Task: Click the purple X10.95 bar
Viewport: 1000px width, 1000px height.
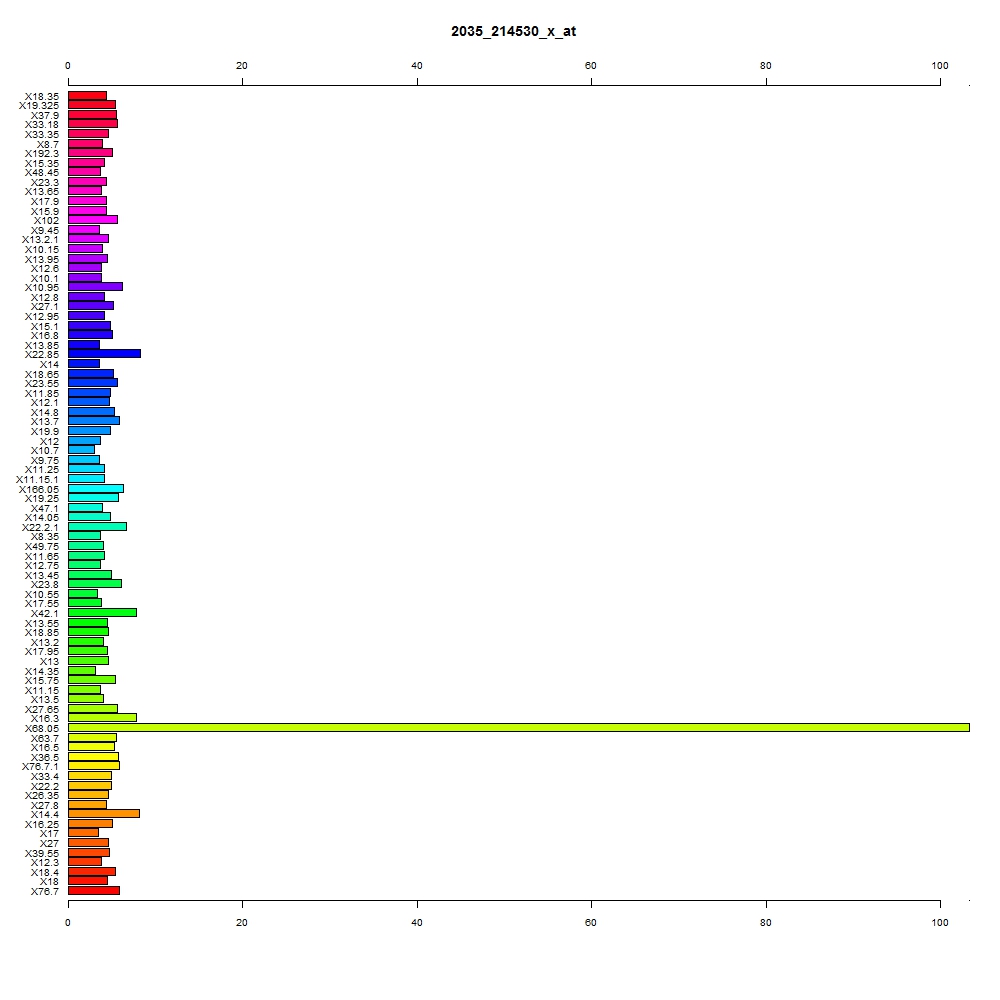Action: (x=95, y=287)
